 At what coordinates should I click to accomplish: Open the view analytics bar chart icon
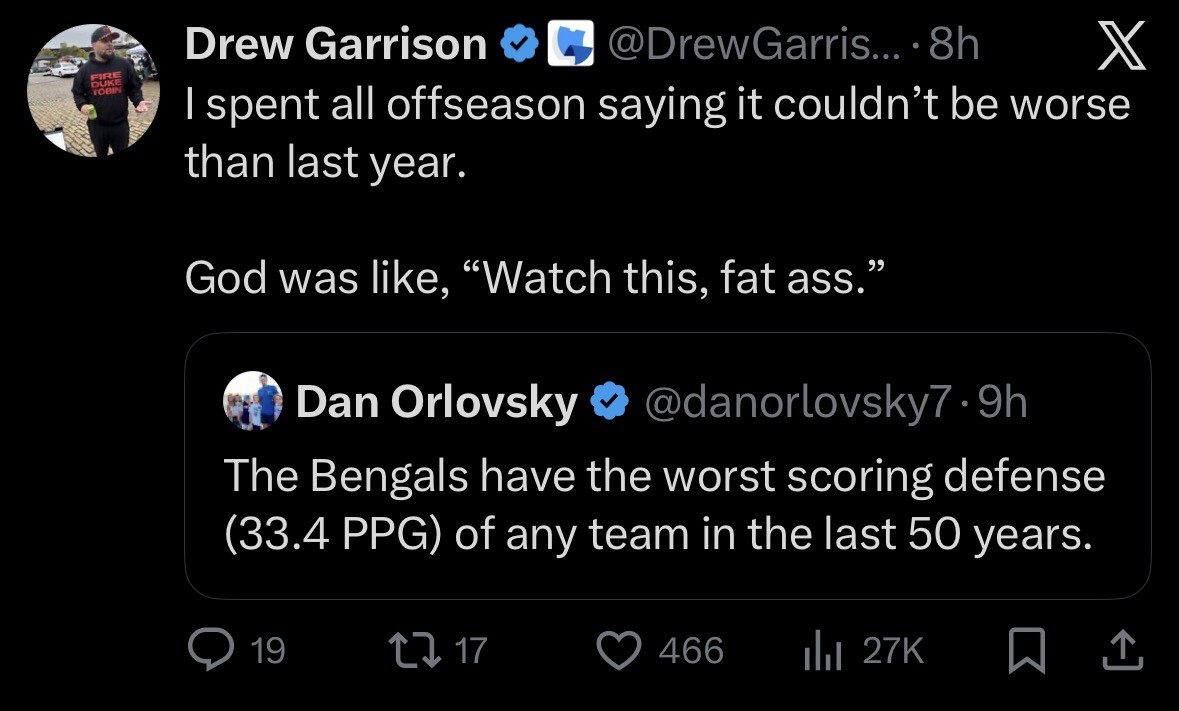[821, 651]
